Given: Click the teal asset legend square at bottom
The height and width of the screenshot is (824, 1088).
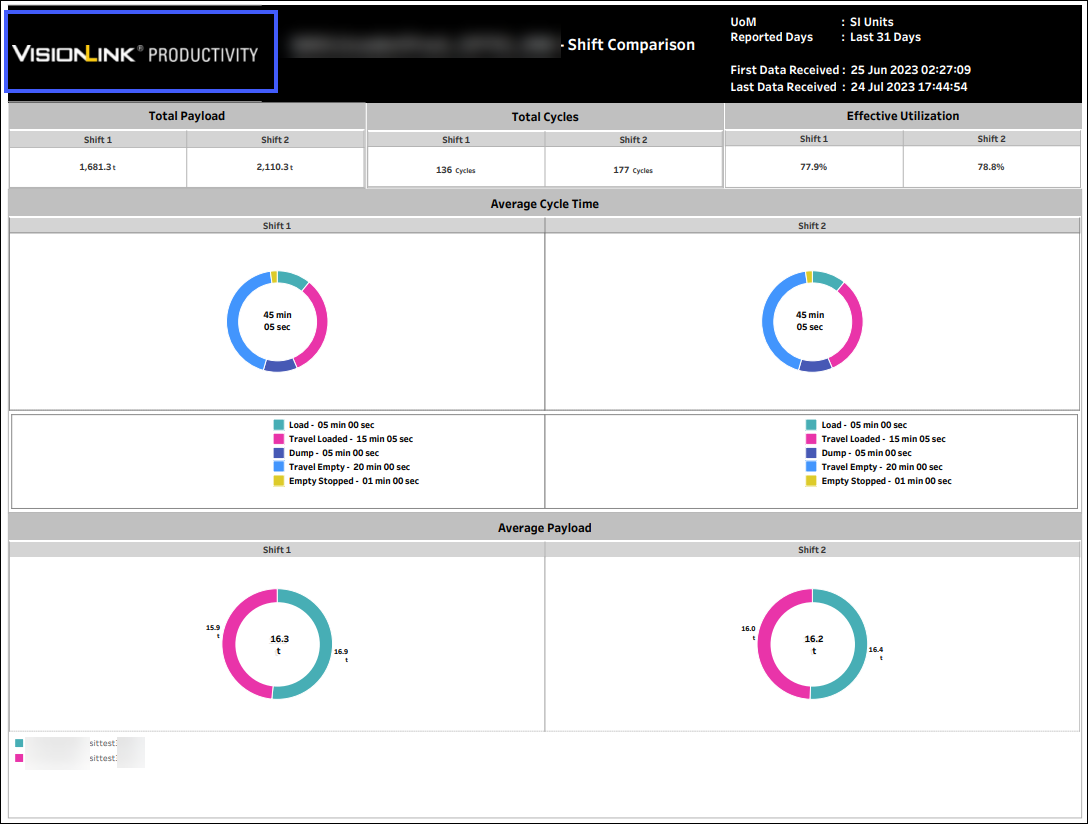Looking at the screenshot, I should (x=19, y=744).
